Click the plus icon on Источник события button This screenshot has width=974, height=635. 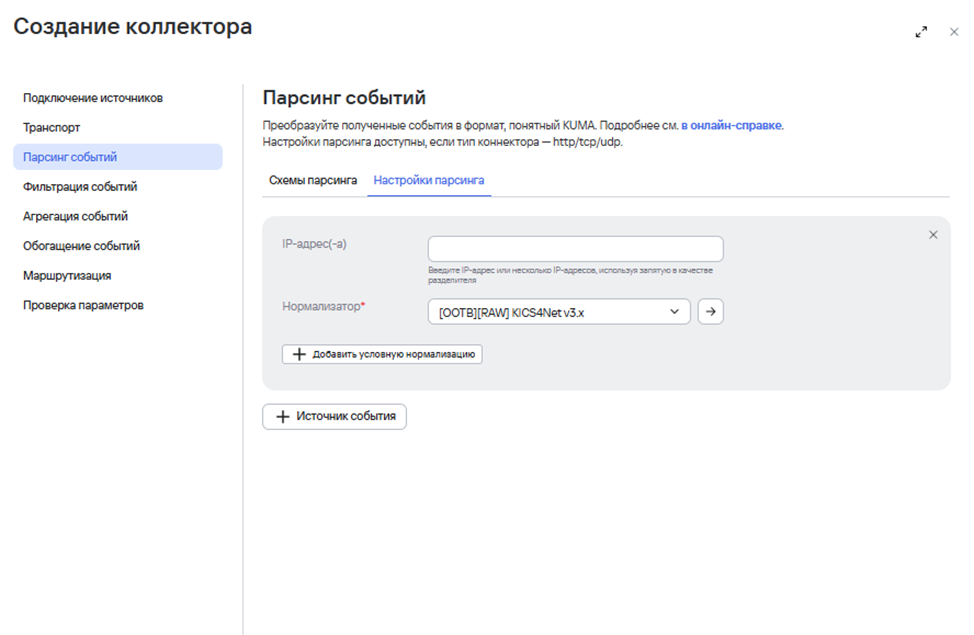(283, 416)
